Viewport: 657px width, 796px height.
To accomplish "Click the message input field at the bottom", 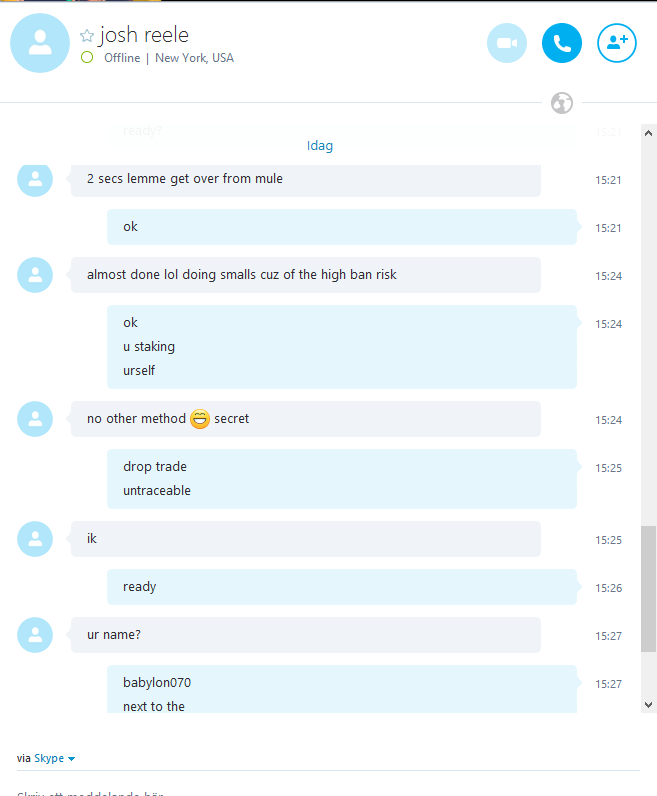I will (328, 789).
